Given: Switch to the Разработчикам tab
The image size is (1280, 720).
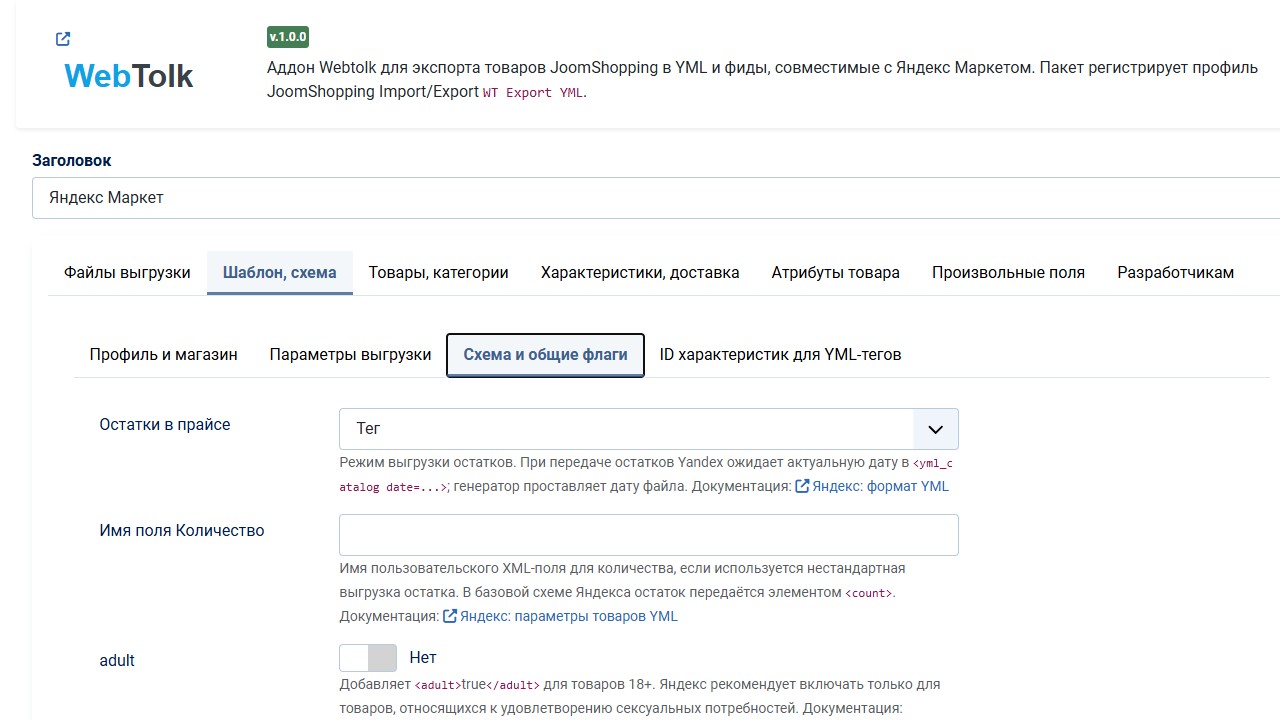Looking at the screenshot, I should pyautogui.click(x=1176, y=272).
